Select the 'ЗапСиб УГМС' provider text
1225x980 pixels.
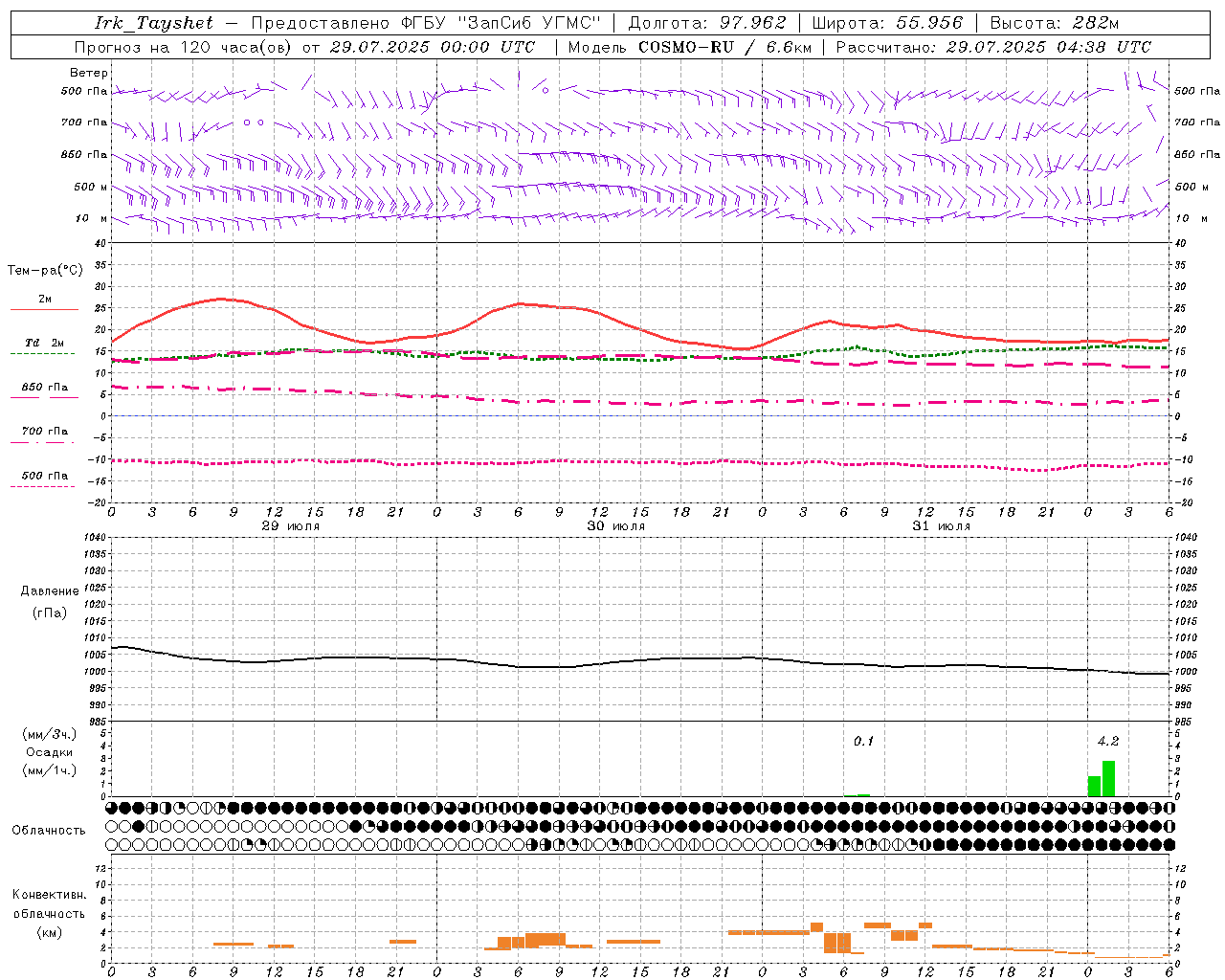coord(531,23)
